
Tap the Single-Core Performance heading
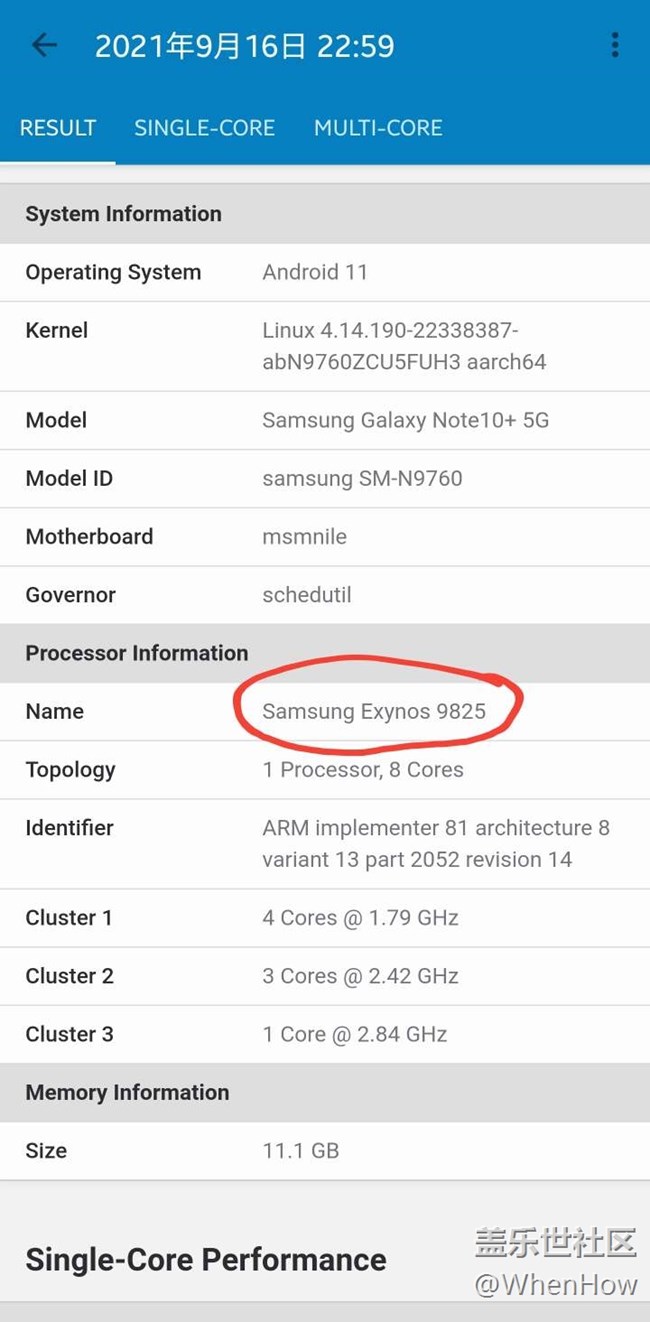pos(206,1259)
